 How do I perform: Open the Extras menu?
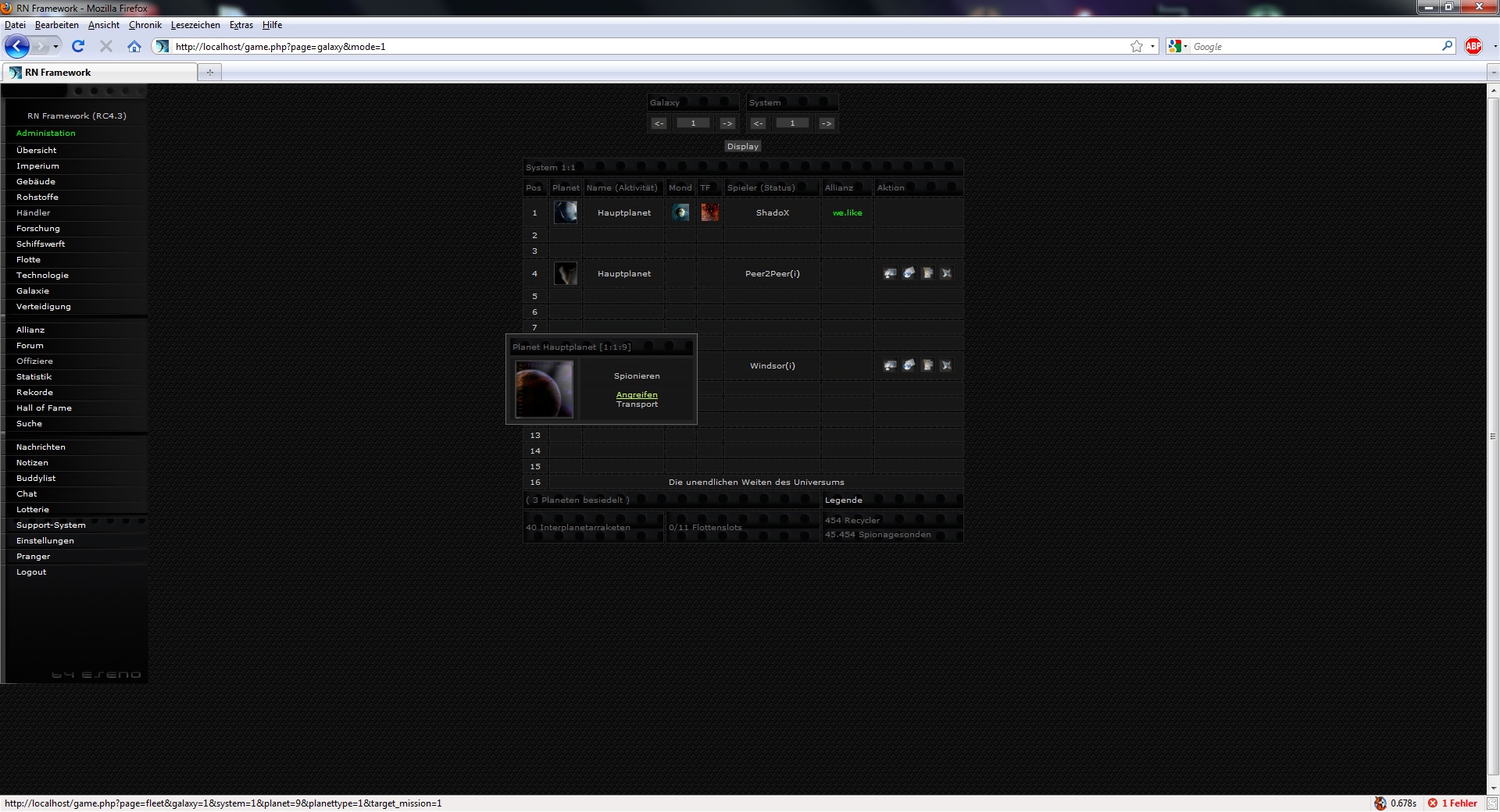point(241,25)
